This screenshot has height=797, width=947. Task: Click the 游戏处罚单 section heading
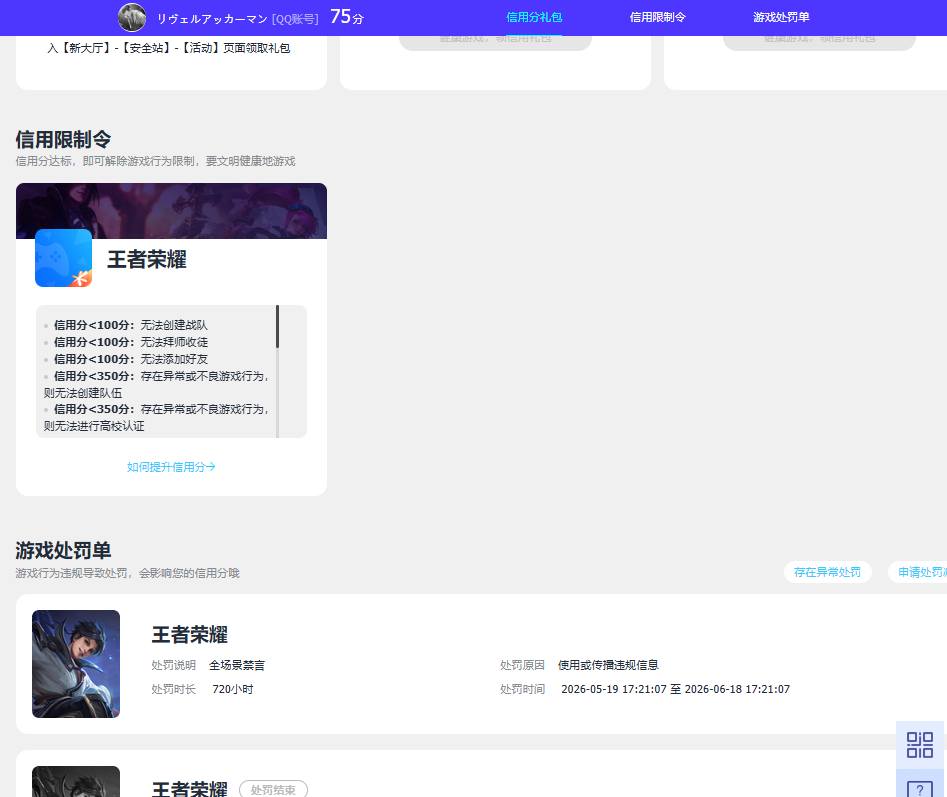click(63, 551)
